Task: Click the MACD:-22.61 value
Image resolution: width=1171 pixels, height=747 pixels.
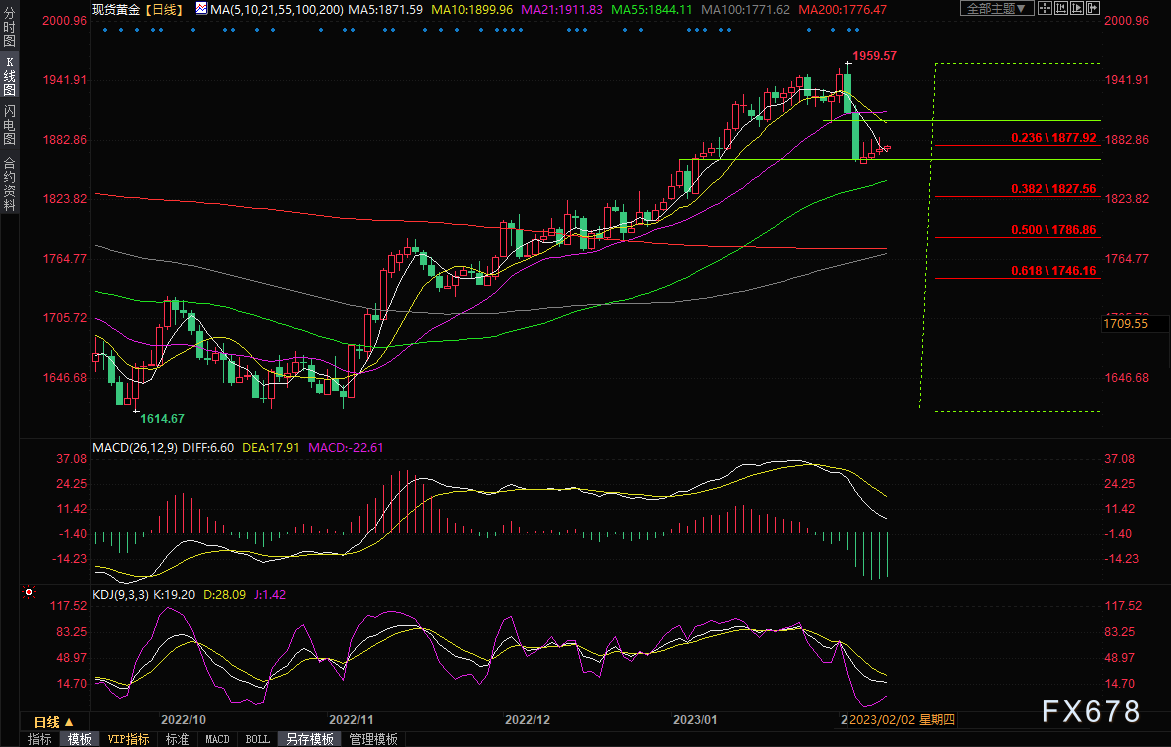Action: [x=345, y=447]
